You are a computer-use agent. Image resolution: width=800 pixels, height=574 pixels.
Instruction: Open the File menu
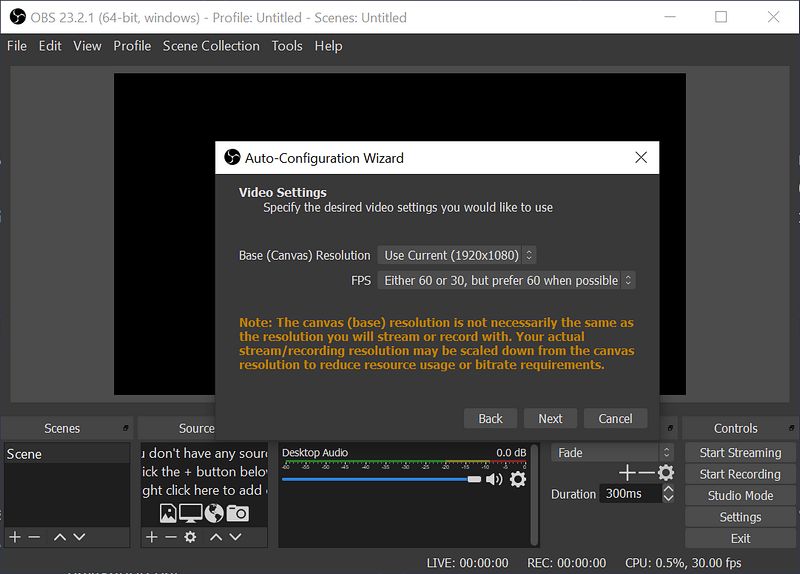point(17,46)
